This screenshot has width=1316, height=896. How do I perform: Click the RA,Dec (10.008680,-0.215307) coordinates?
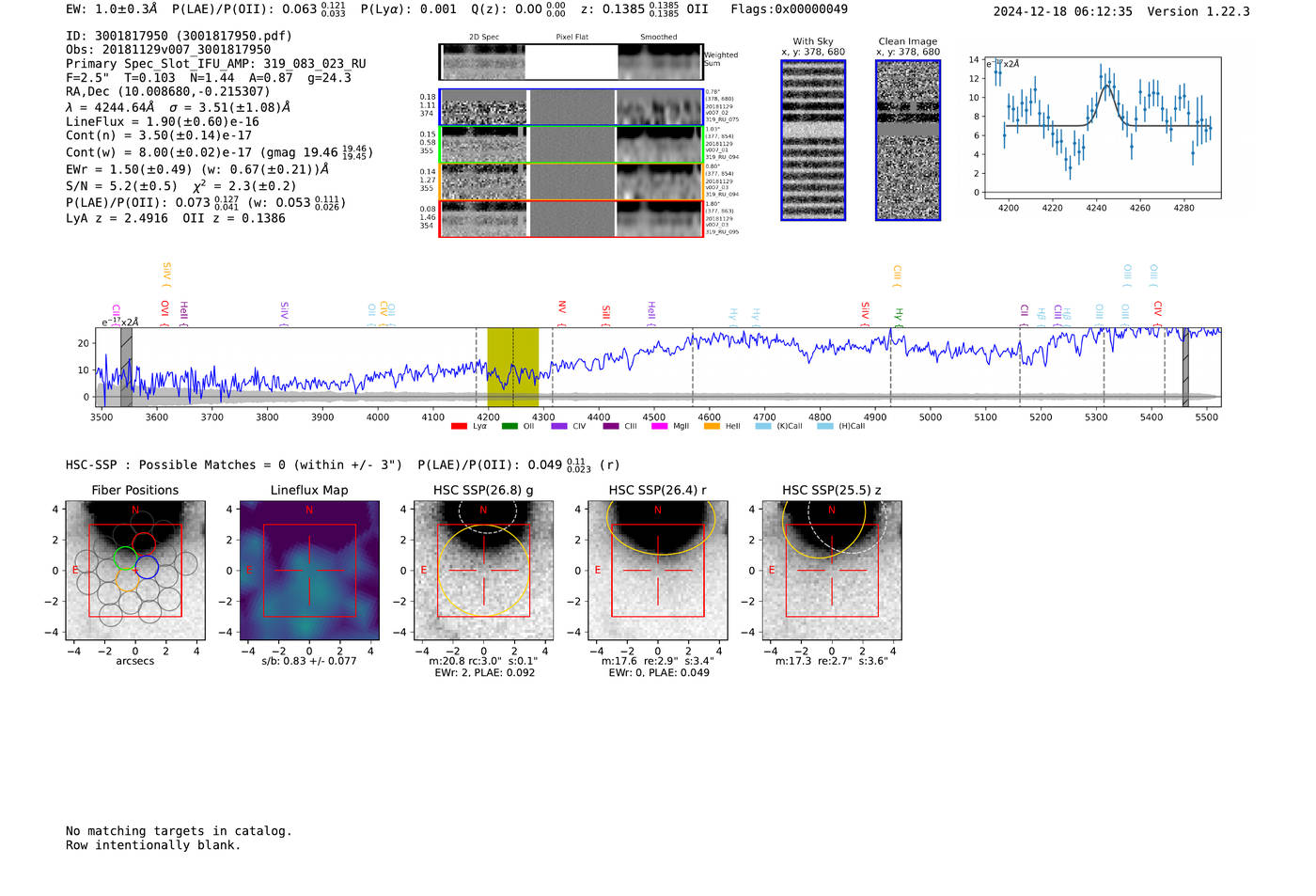[167, 91]
